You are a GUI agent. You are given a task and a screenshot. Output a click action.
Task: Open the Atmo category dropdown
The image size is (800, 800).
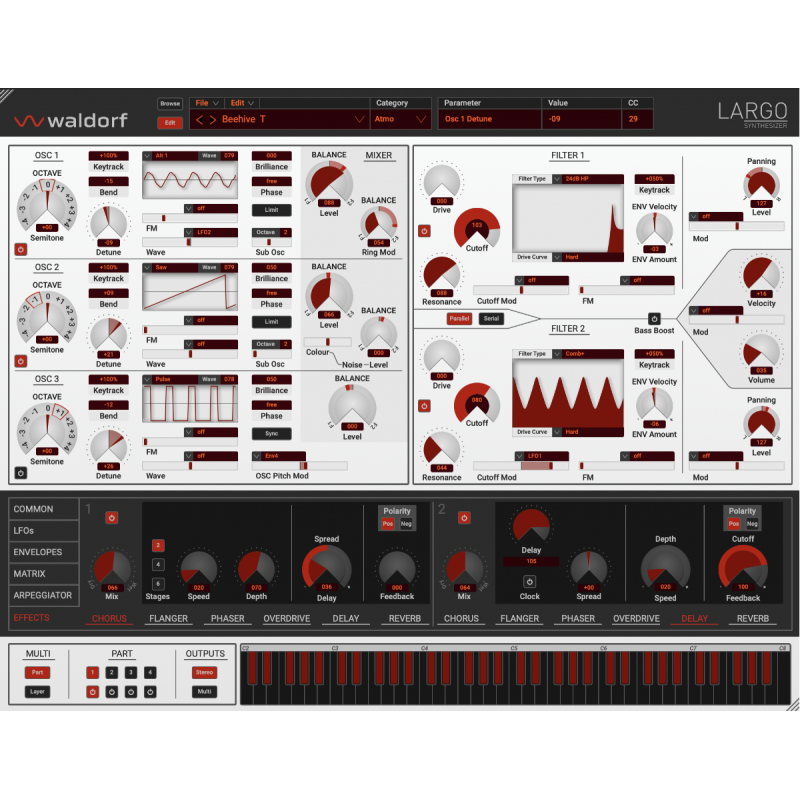[400, 117]
